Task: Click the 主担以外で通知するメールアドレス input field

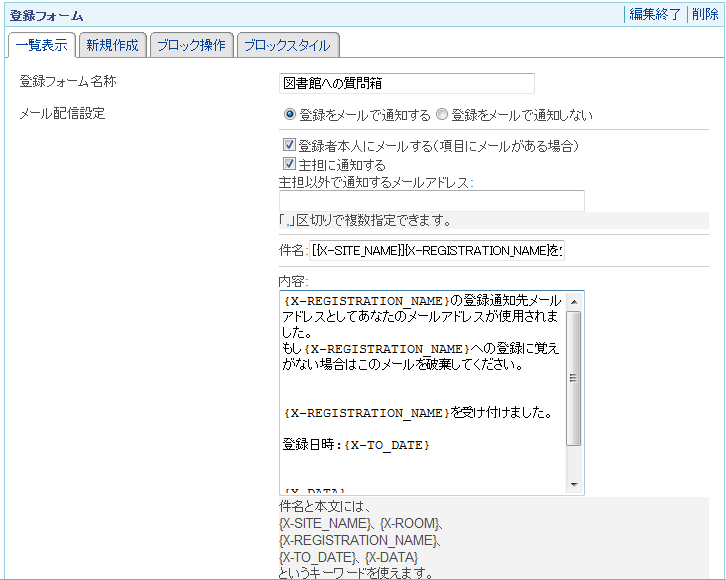Action: click(431, 200)
